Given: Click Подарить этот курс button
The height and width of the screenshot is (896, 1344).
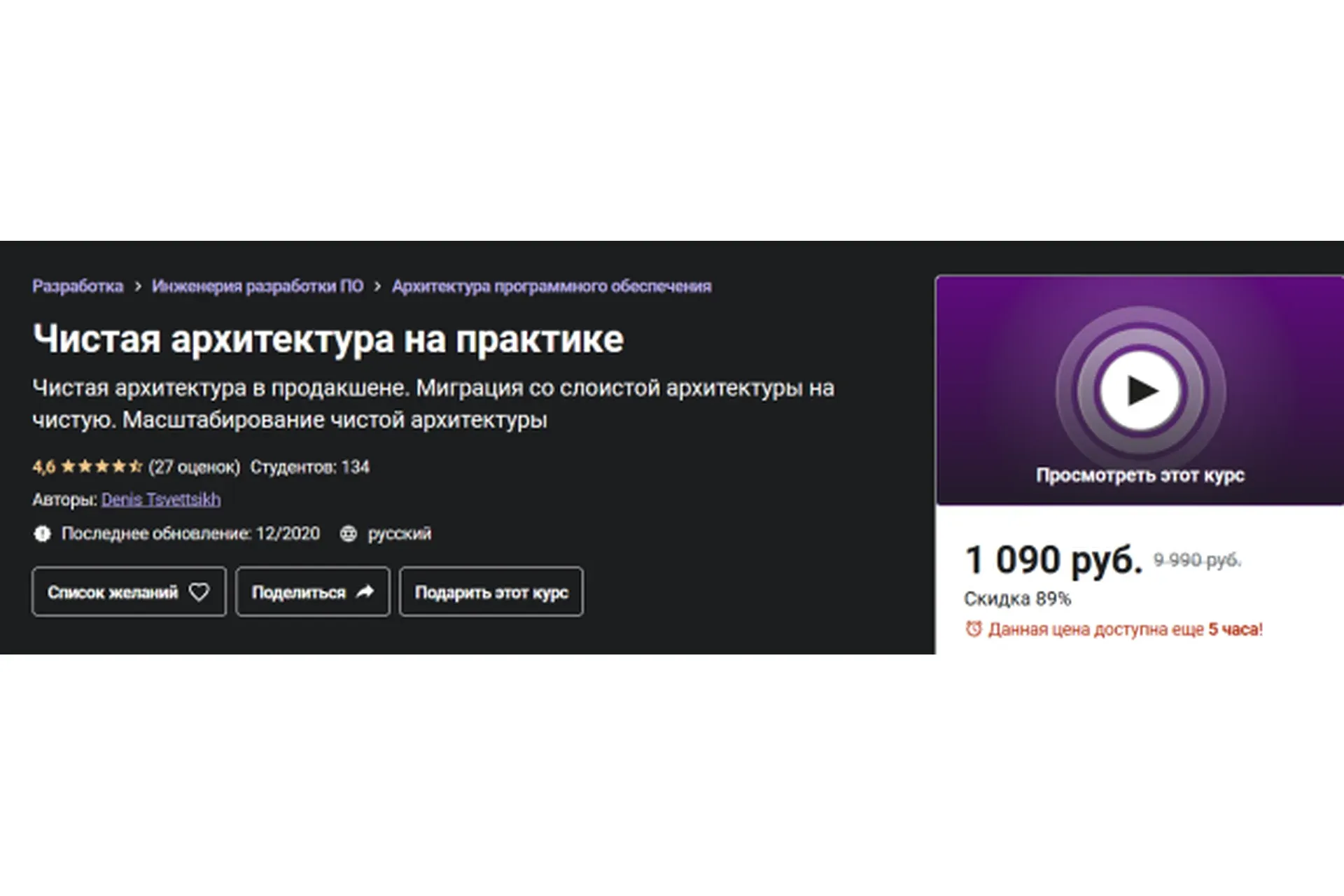Looking at the screenshot, I should (491, 592).
